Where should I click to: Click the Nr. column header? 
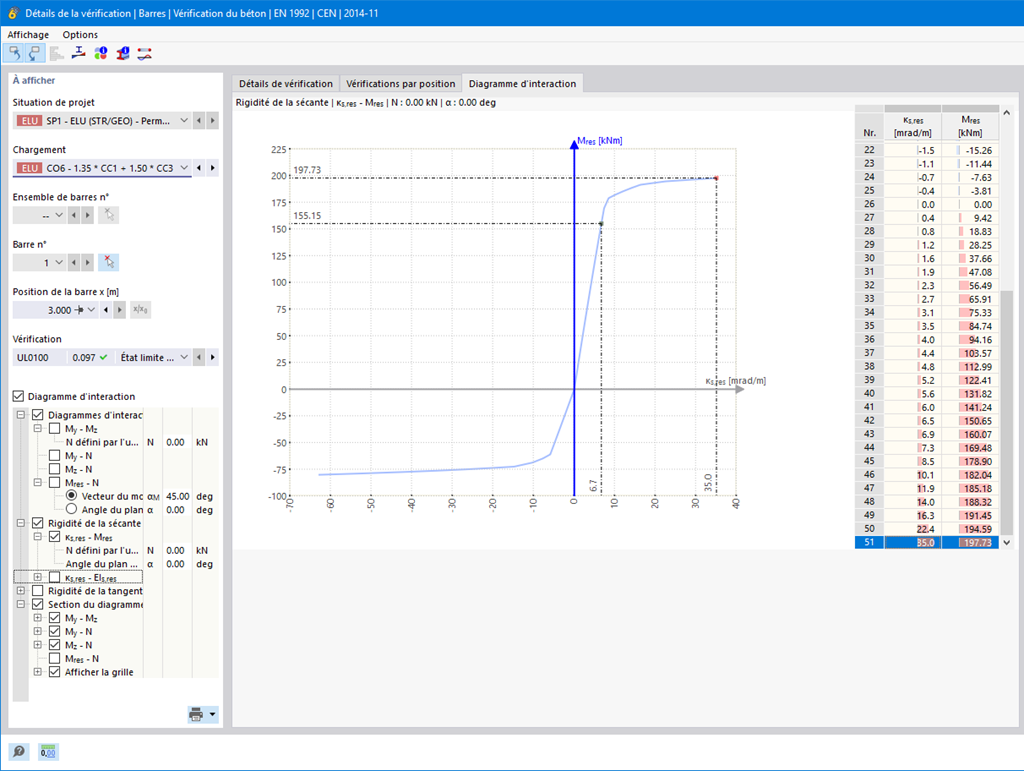pos(869,127)
